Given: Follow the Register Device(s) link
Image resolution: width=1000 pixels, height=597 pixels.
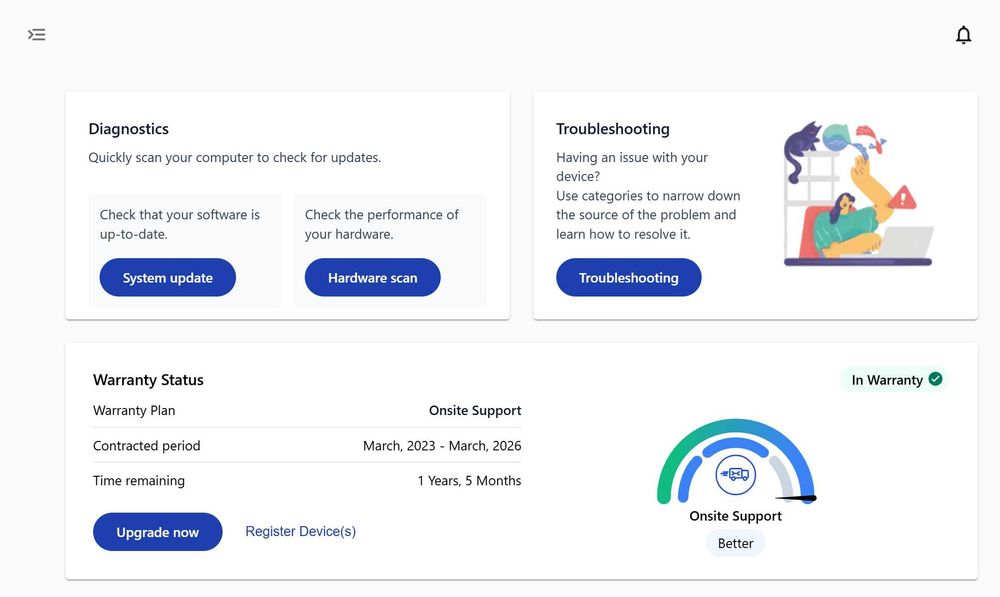Looking at the screenshot, I should (300, 531).
